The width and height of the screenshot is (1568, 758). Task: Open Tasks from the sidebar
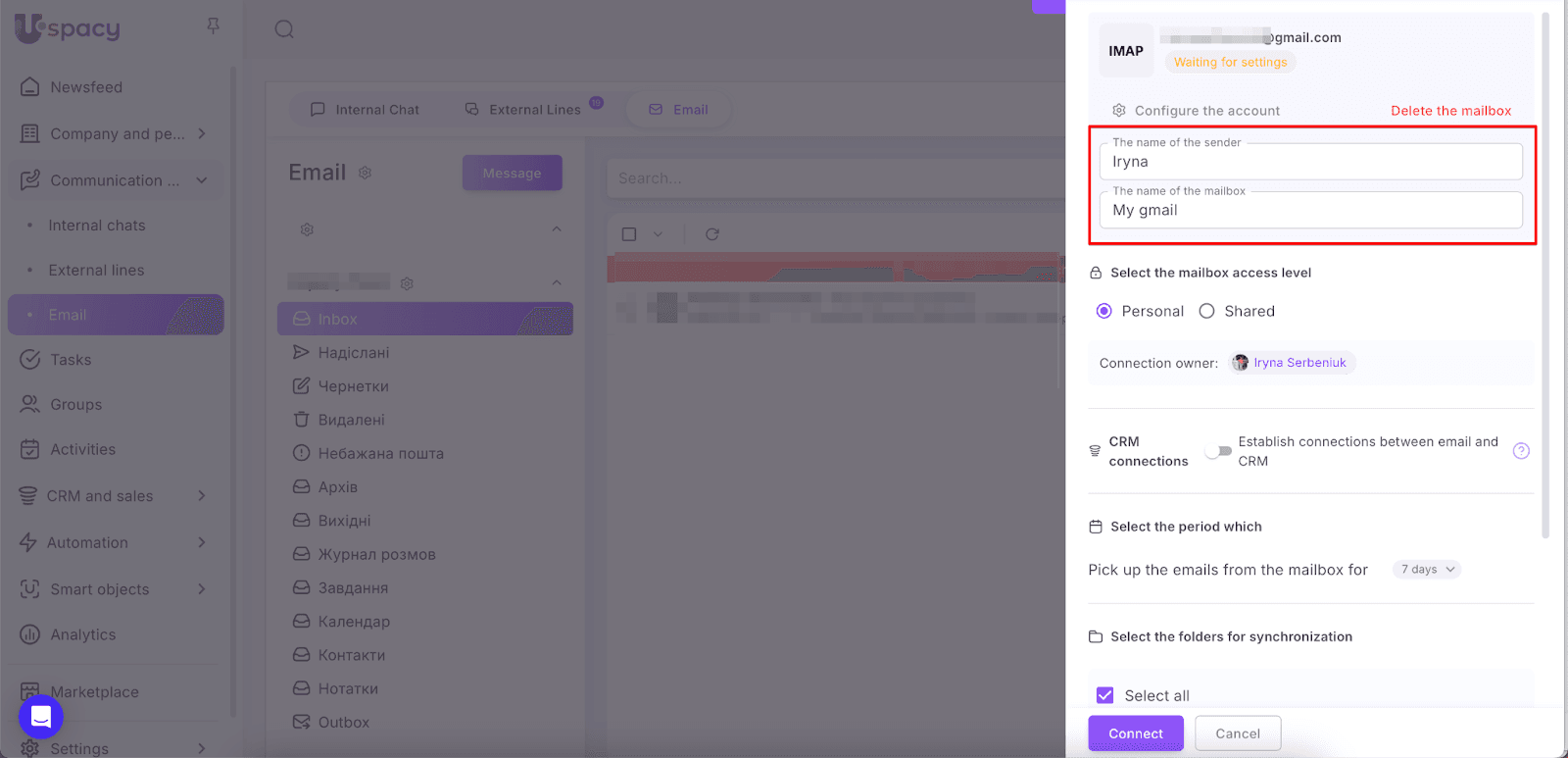71,360
